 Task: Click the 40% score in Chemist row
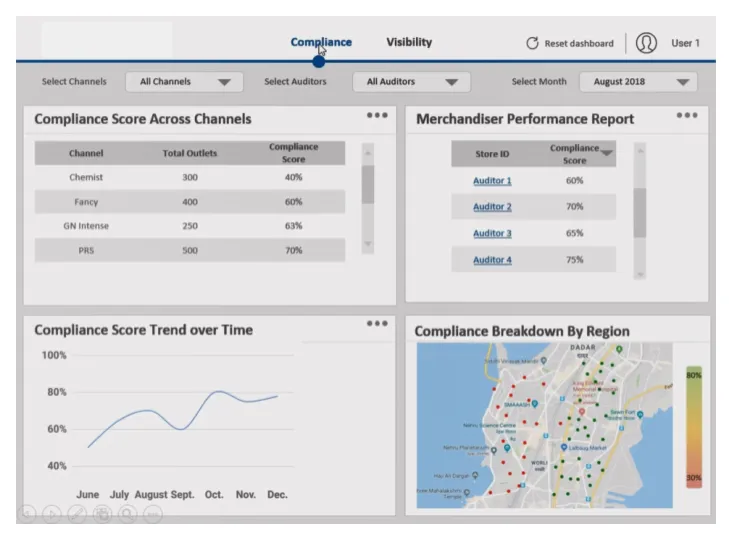tap(293, 177)
